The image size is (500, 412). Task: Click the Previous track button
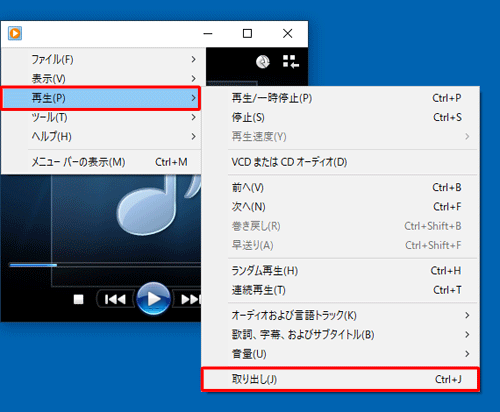[115, 299]
